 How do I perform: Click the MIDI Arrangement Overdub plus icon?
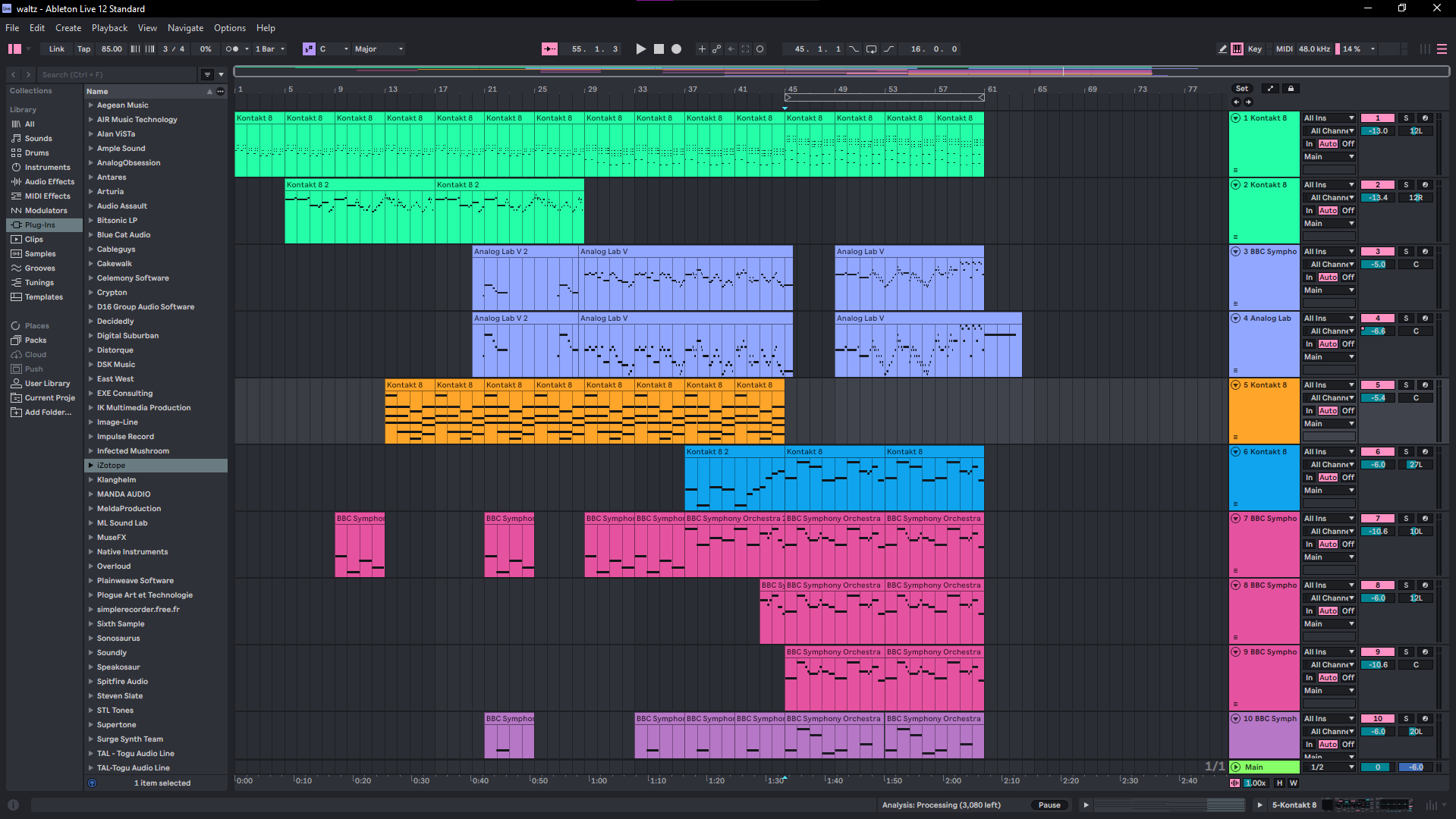(702, 49)
